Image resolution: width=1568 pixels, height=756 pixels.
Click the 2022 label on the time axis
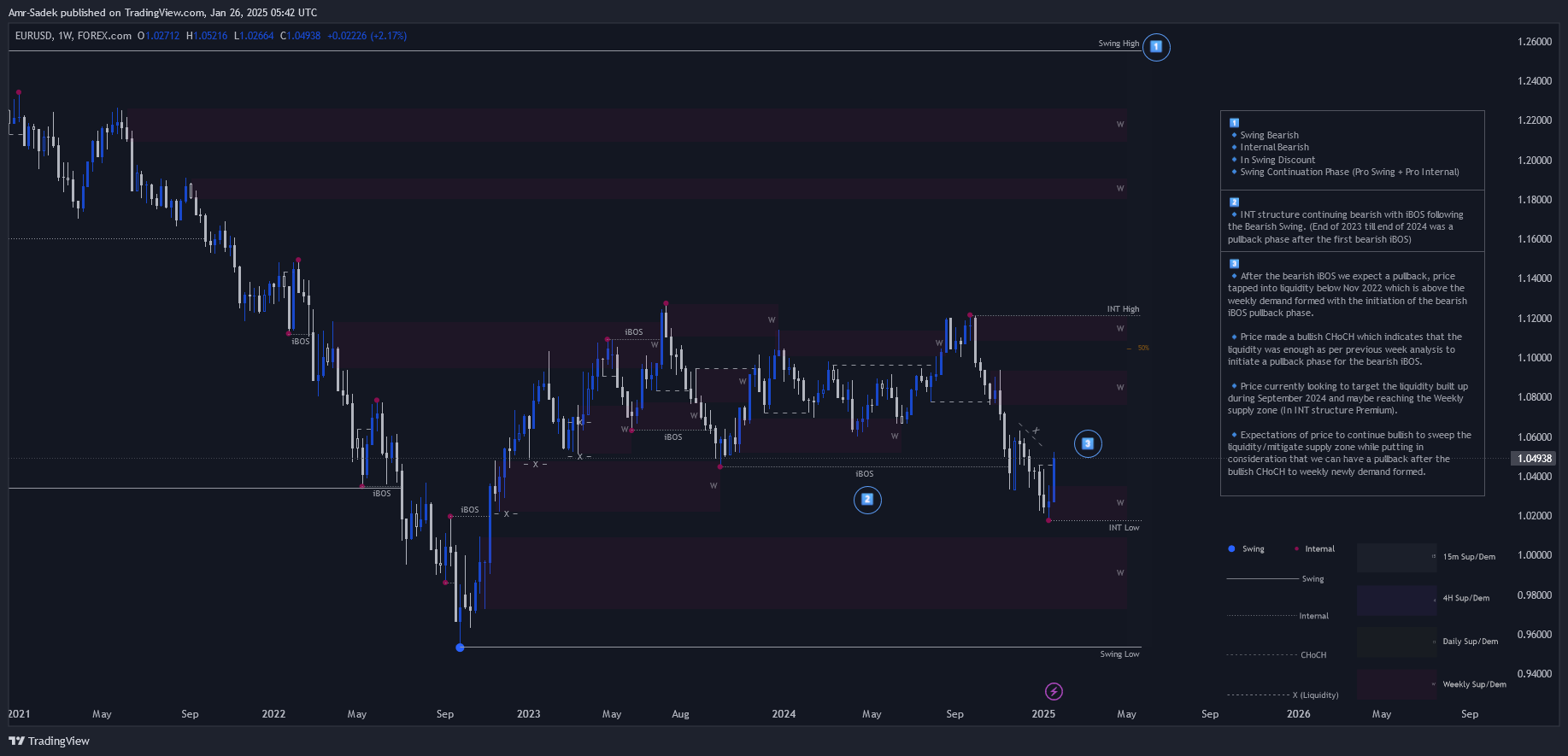(x=273, y=714)
